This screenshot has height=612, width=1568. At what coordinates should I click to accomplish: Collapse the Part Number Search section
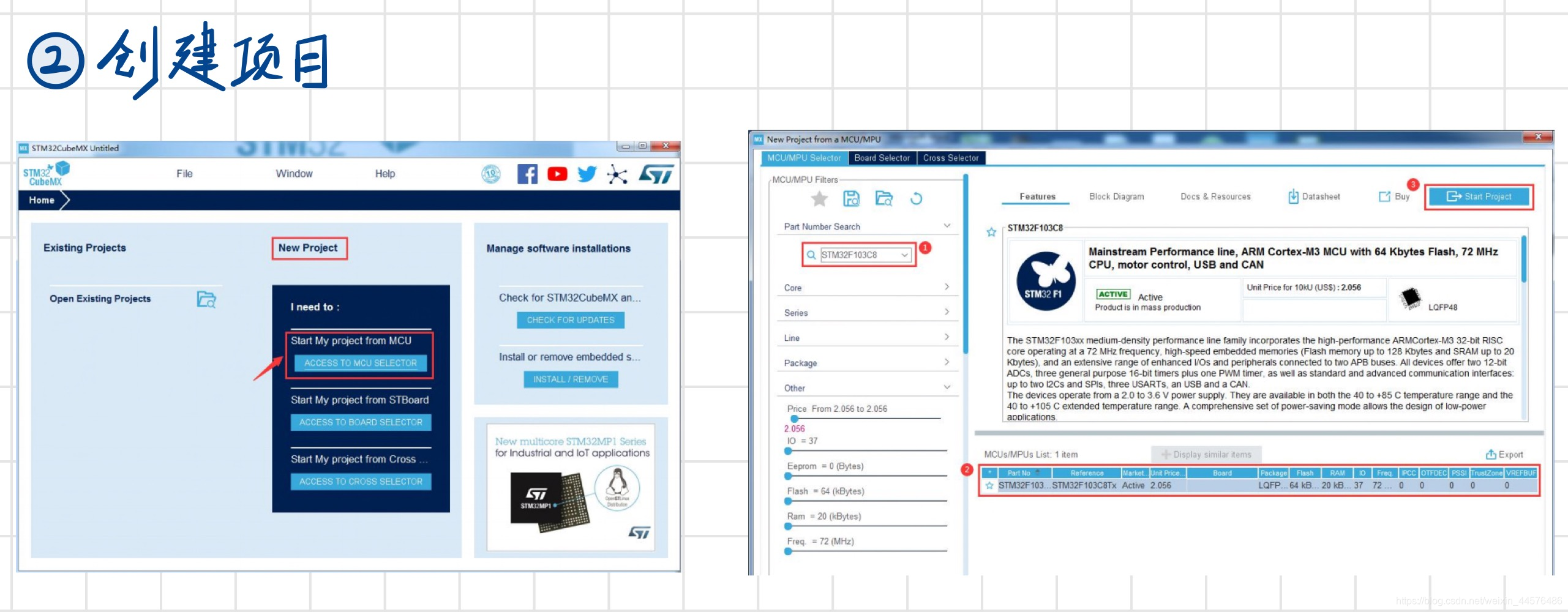[947, 226]
